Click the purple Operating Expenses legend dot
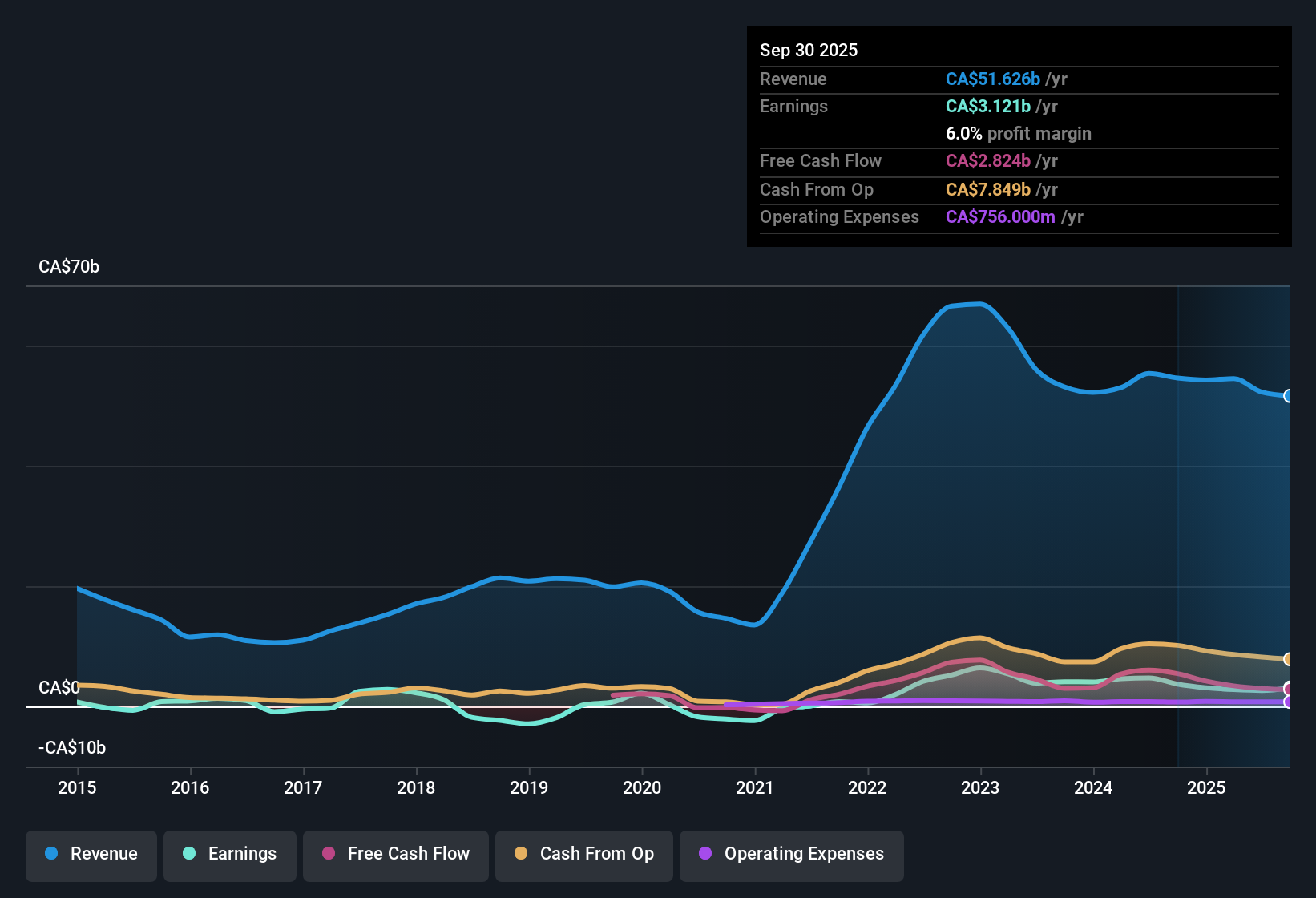This screenshot has height=898, width=1316. 705,853
